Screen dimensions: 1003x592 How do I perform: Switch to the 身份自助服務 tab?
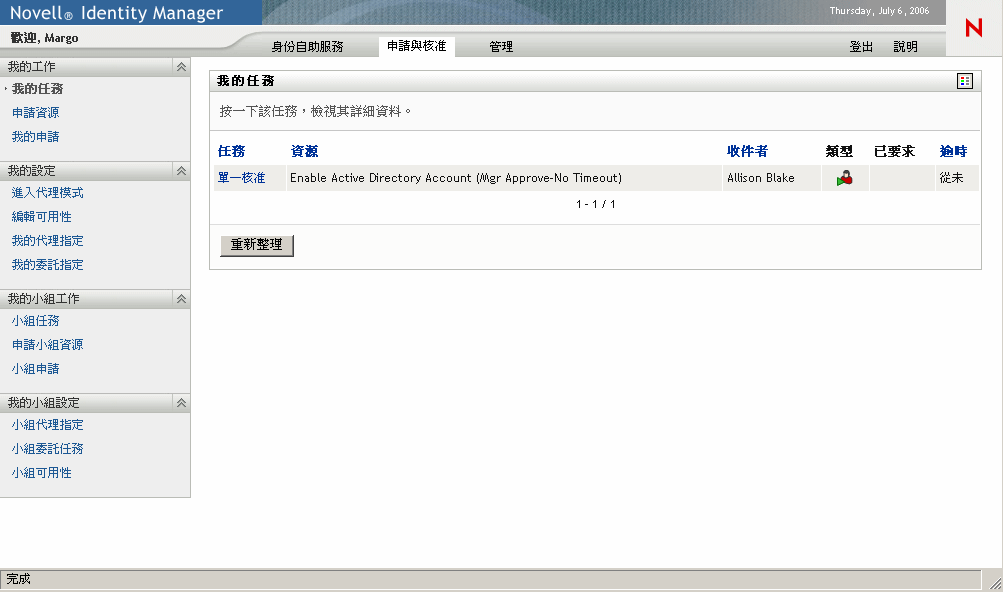click(308, 47)
